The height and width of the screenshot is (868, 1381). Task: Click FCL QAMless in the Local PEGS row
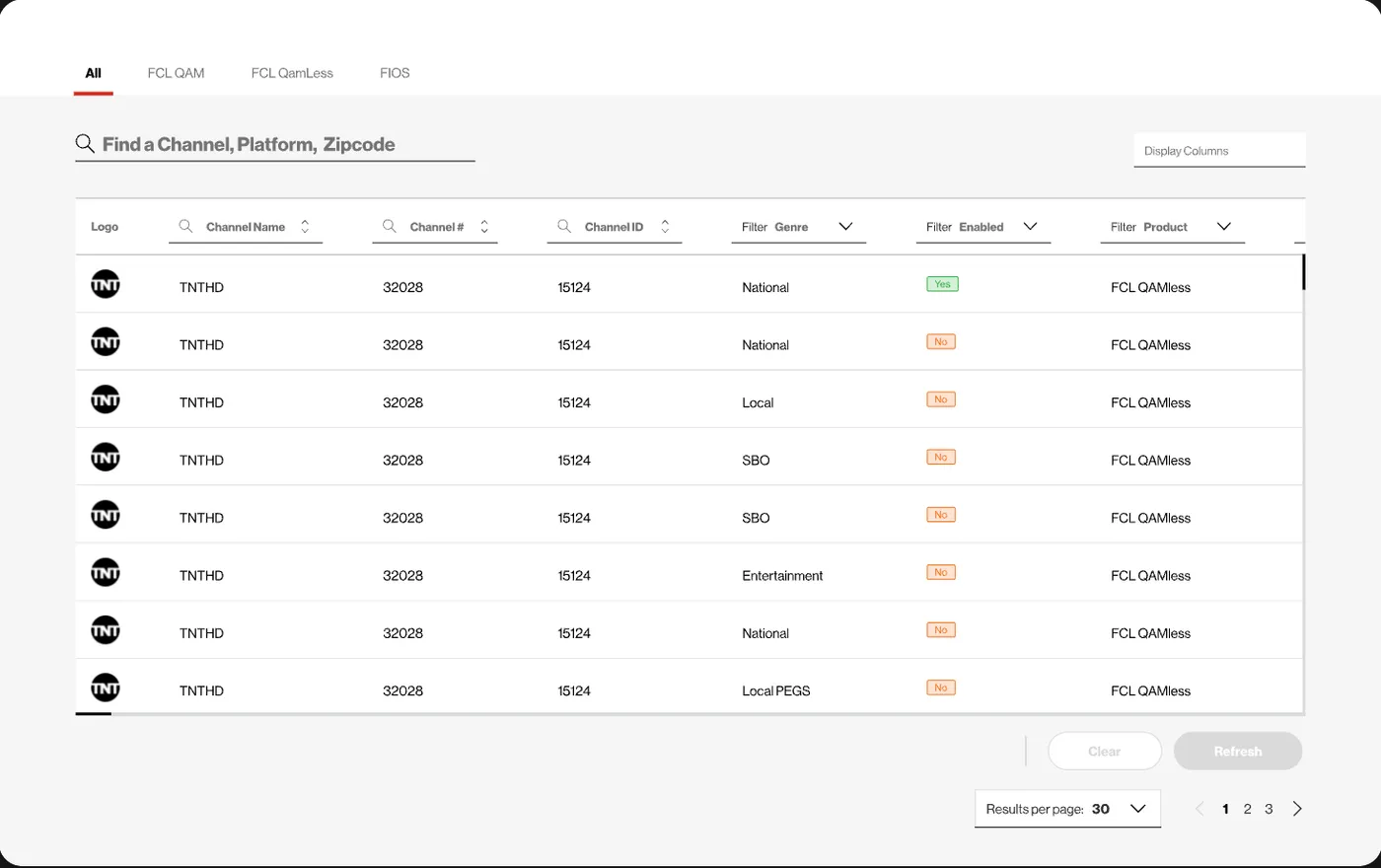[1150, 691]
